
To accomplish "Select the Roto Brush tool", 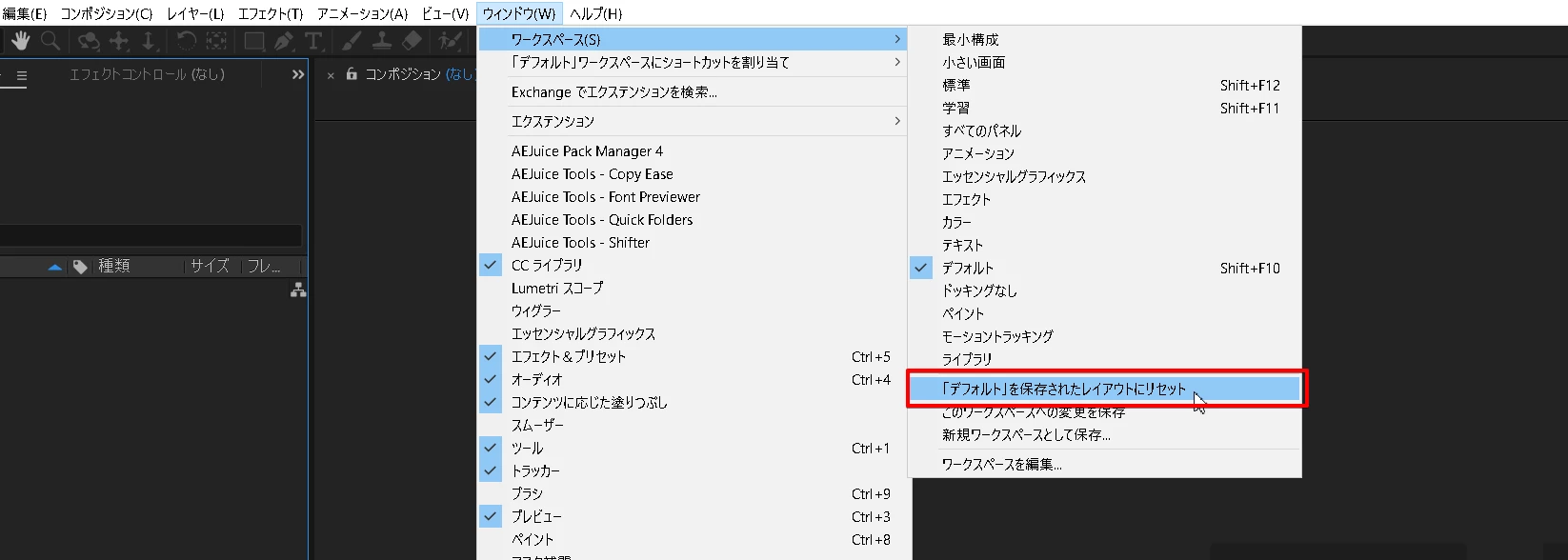I will pos(450,41).
